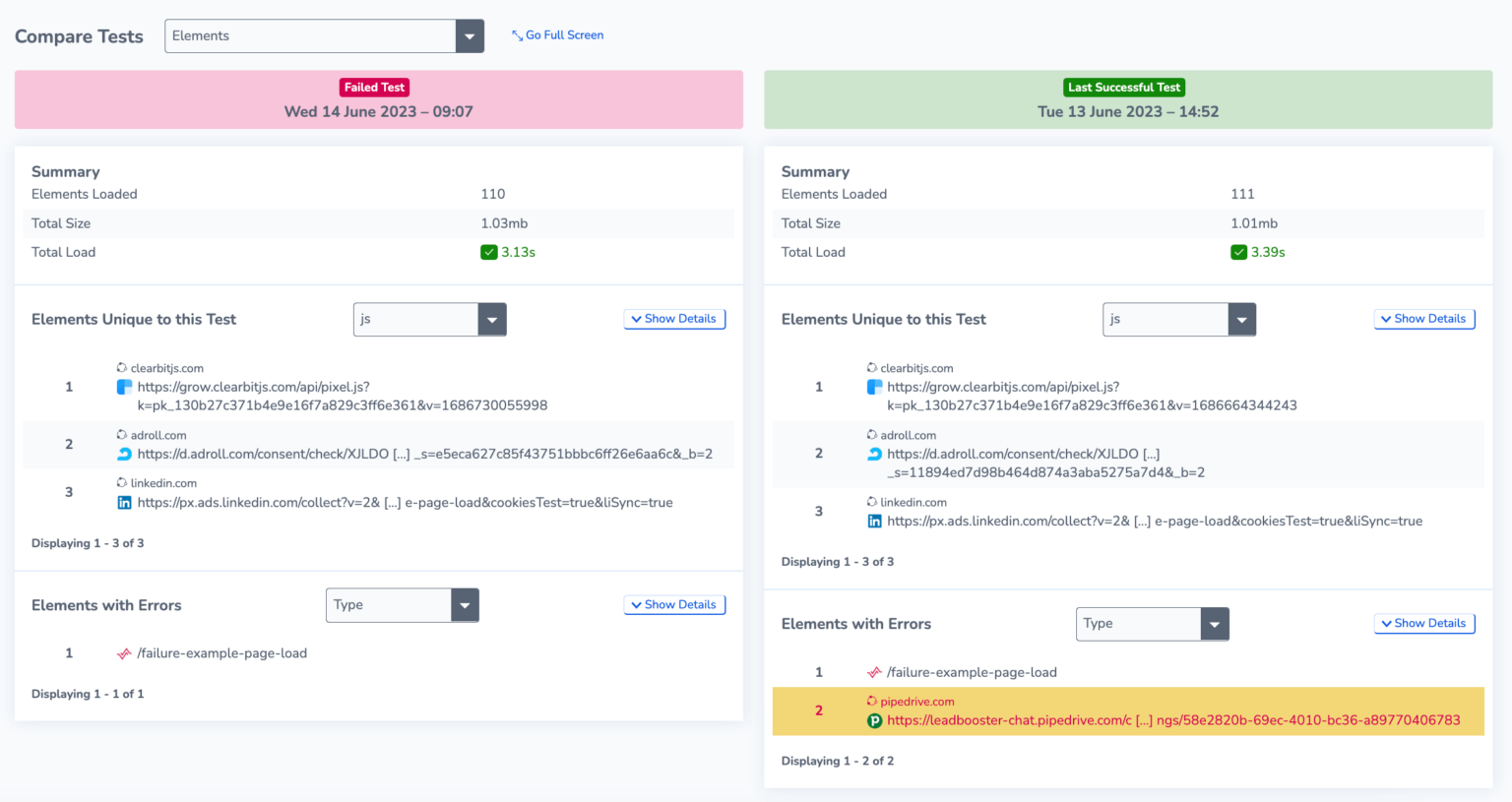Click the LinkedIn icon next to px.ads.linkedin.com
The width and height of the screenshot is (1512, 802).
125,502
